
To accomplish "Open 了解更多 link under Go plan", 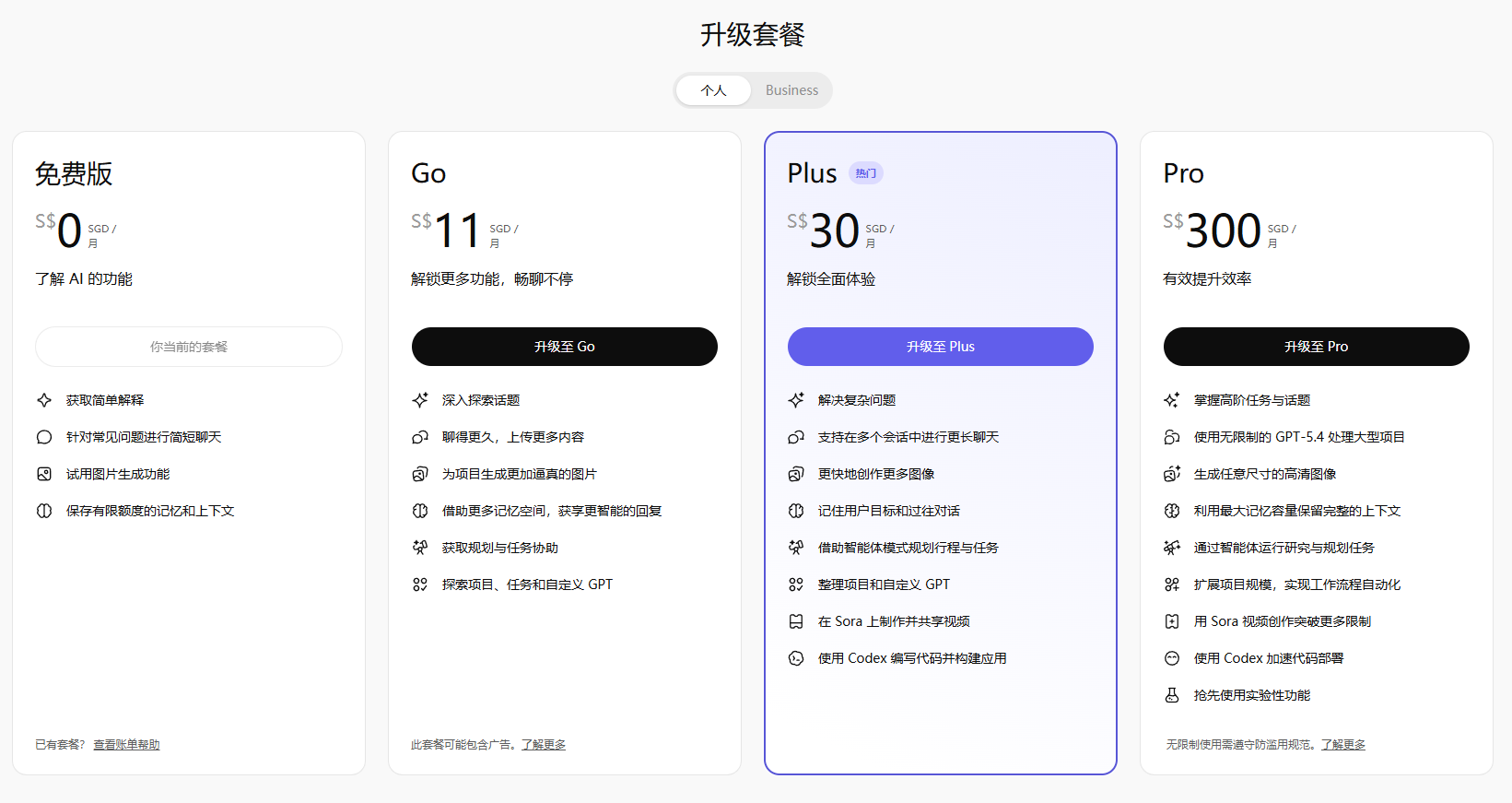I will tap(544, 745).
